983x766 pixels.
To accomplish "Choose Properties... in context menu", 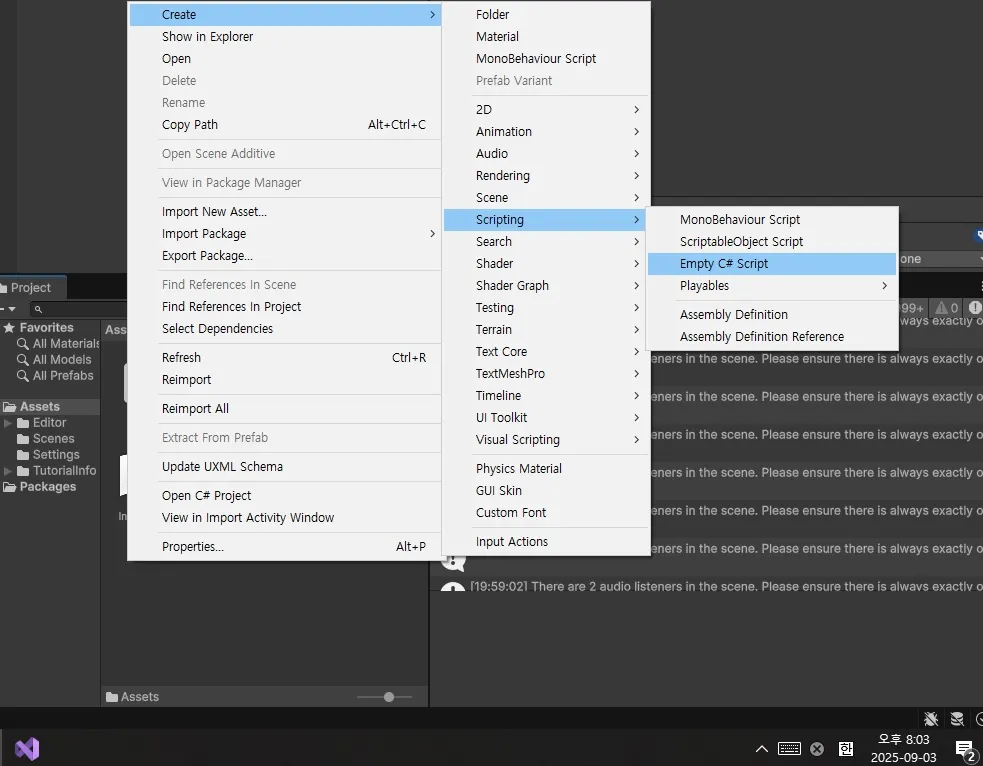I will [285, 547].
